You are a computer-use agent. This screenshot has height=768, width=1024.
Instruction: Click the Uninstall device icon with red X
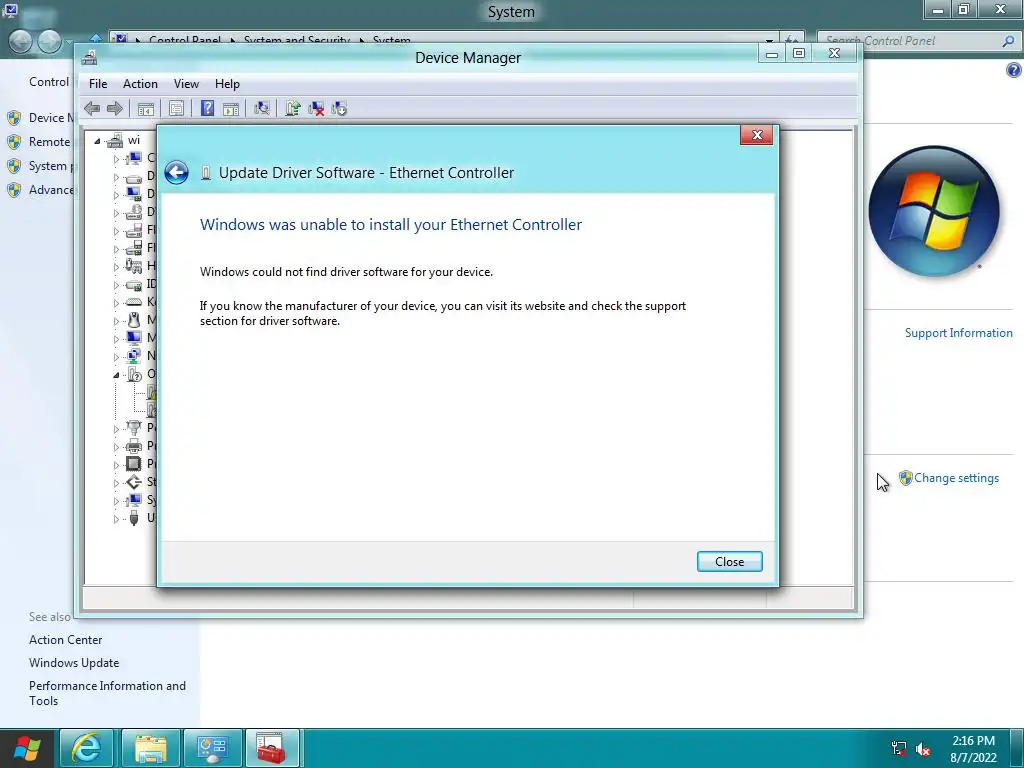click(316, 108)
